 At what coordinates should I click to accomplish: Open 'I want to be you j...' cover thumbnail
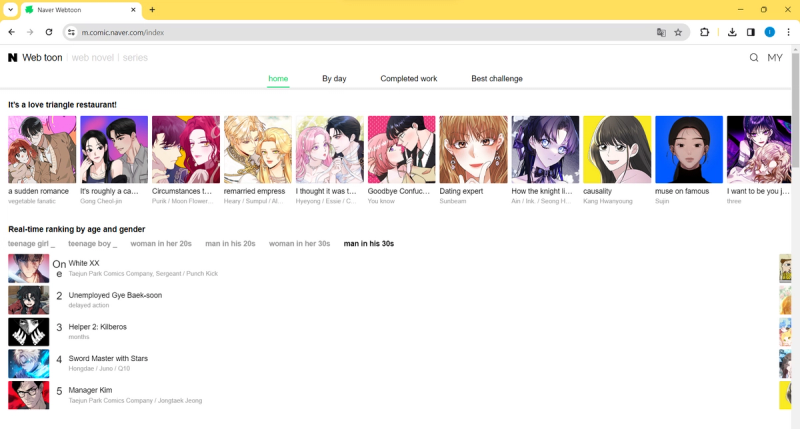759,149
